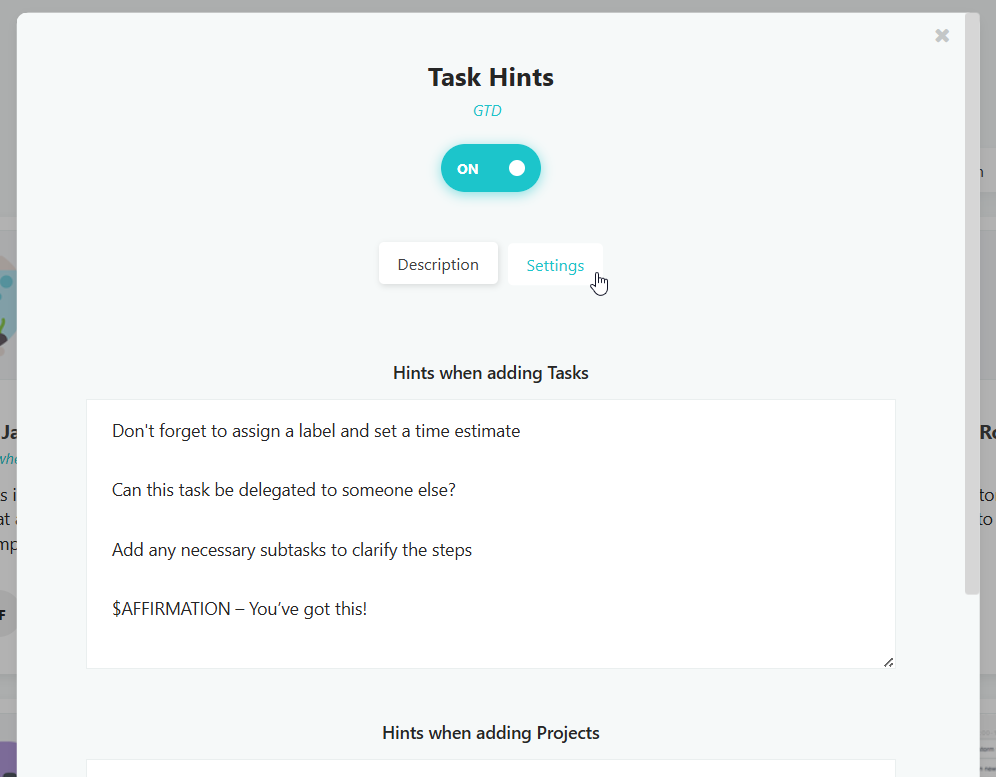Click the "Add any necessary subtasks" line
Viewport: 996px width, 777px height.
pyautogui.click(x=292, y=550)
